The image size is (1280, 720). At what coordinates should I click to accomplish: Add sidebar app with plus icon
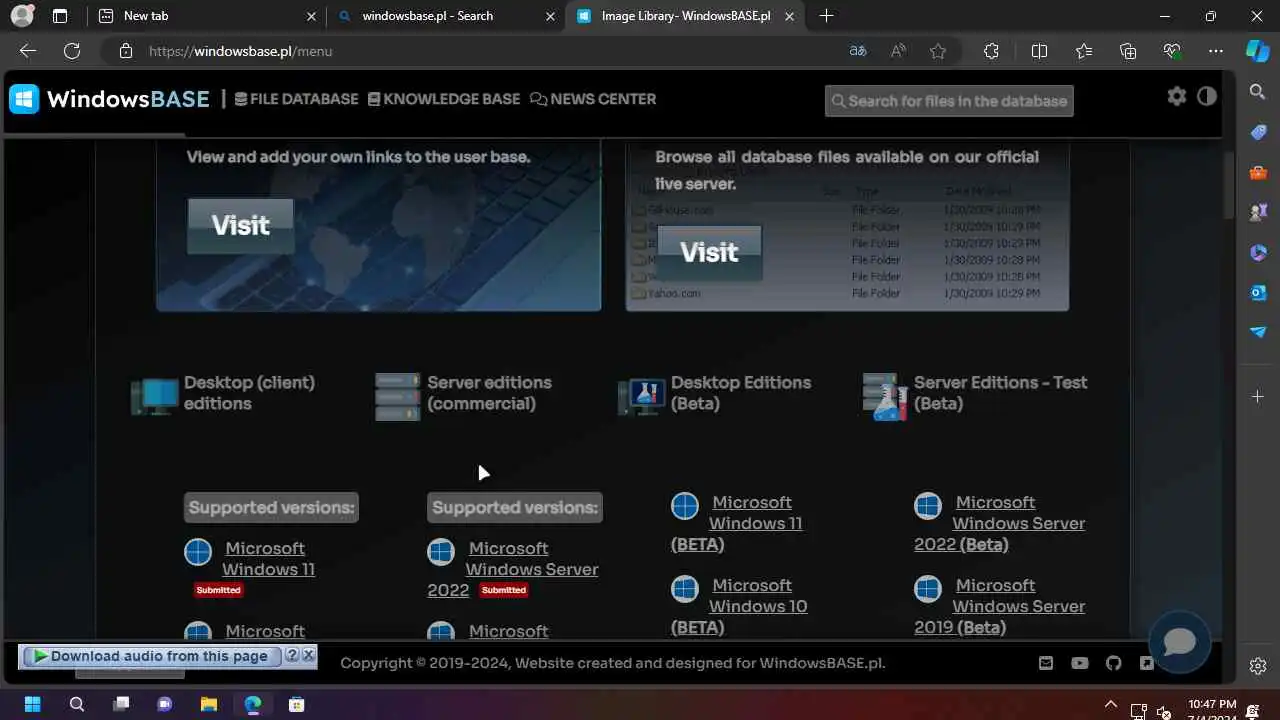(x=1258, y=397)
